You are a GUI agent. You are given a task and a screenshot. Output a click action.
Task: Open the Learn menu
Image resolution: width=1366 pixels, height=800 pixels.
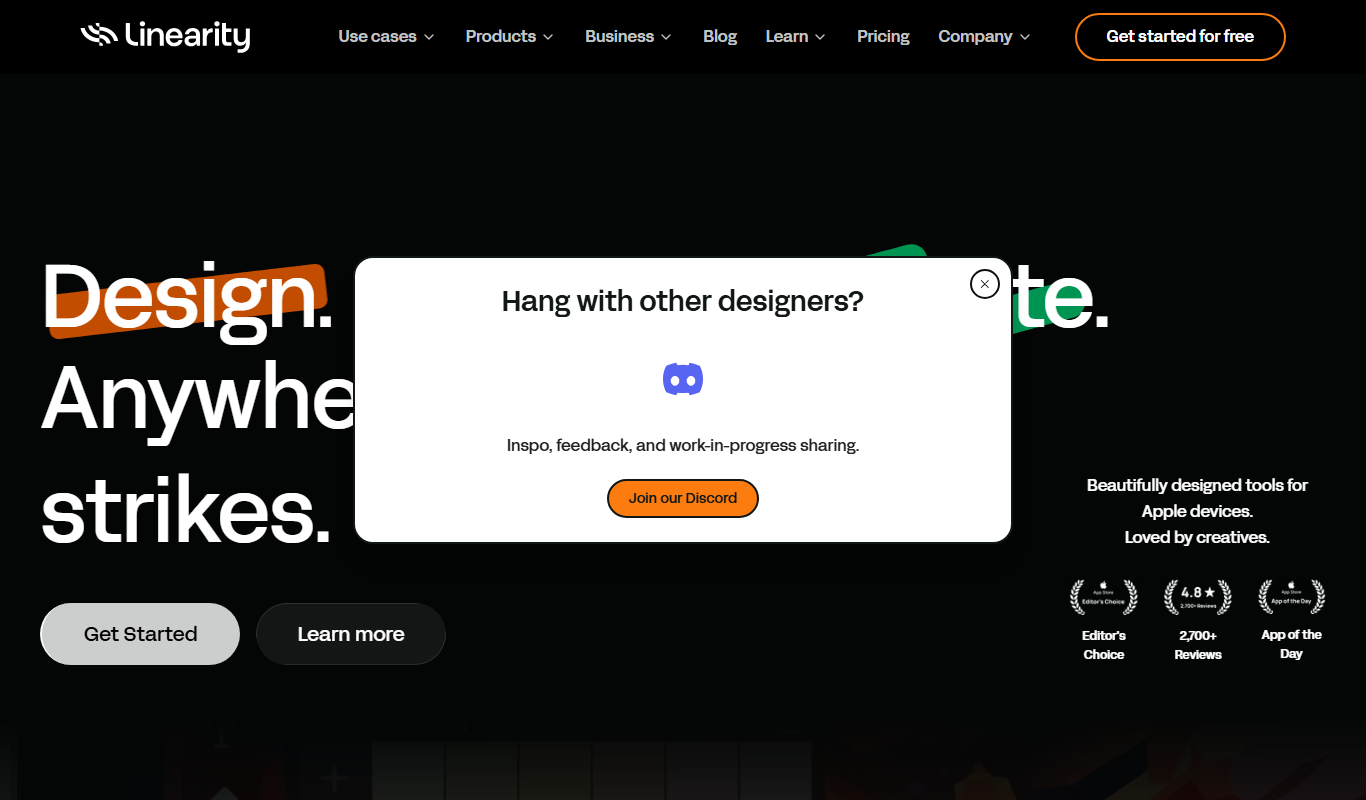click(x=796, y=36)
